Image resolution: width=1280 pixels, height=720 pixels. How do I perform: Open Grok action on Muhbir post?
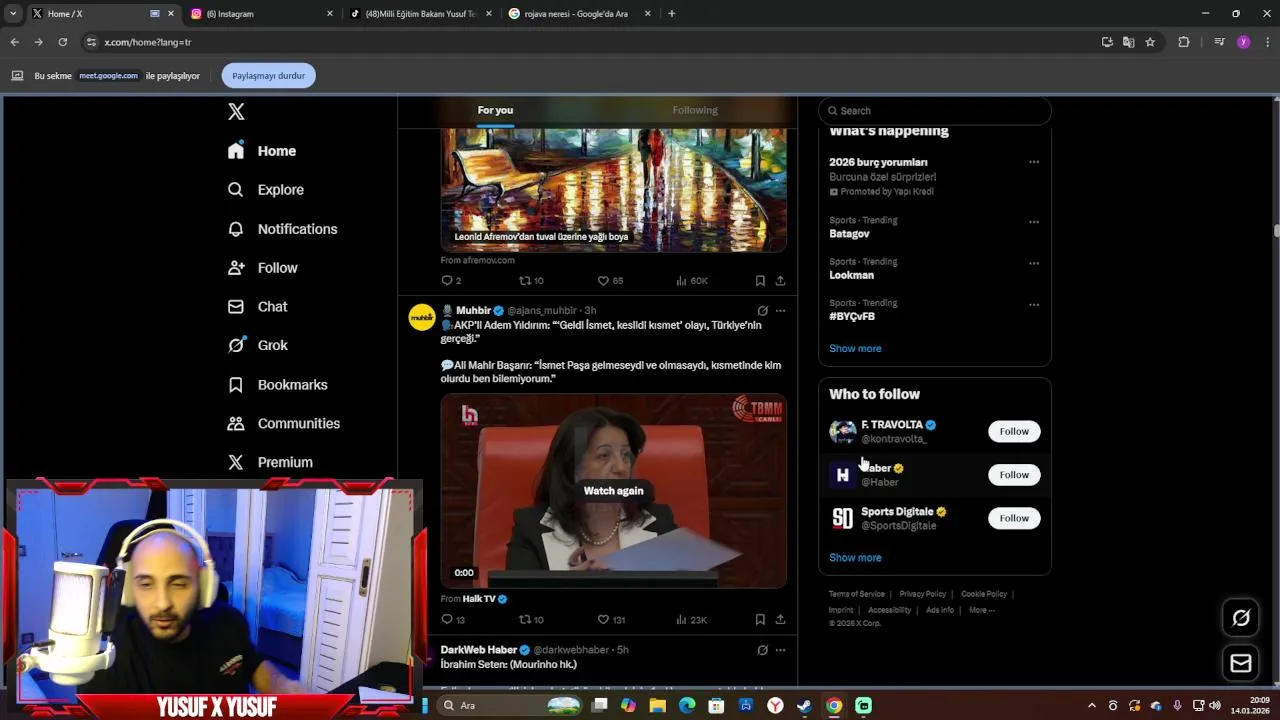[x=762, y=311]
